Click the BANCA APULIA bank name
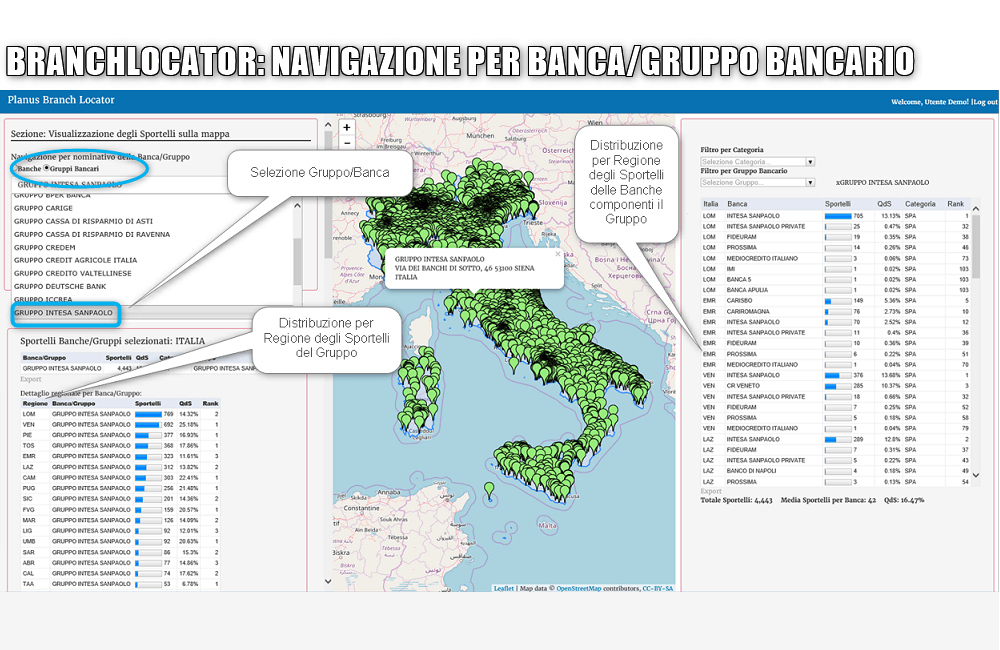 (747, 290)
